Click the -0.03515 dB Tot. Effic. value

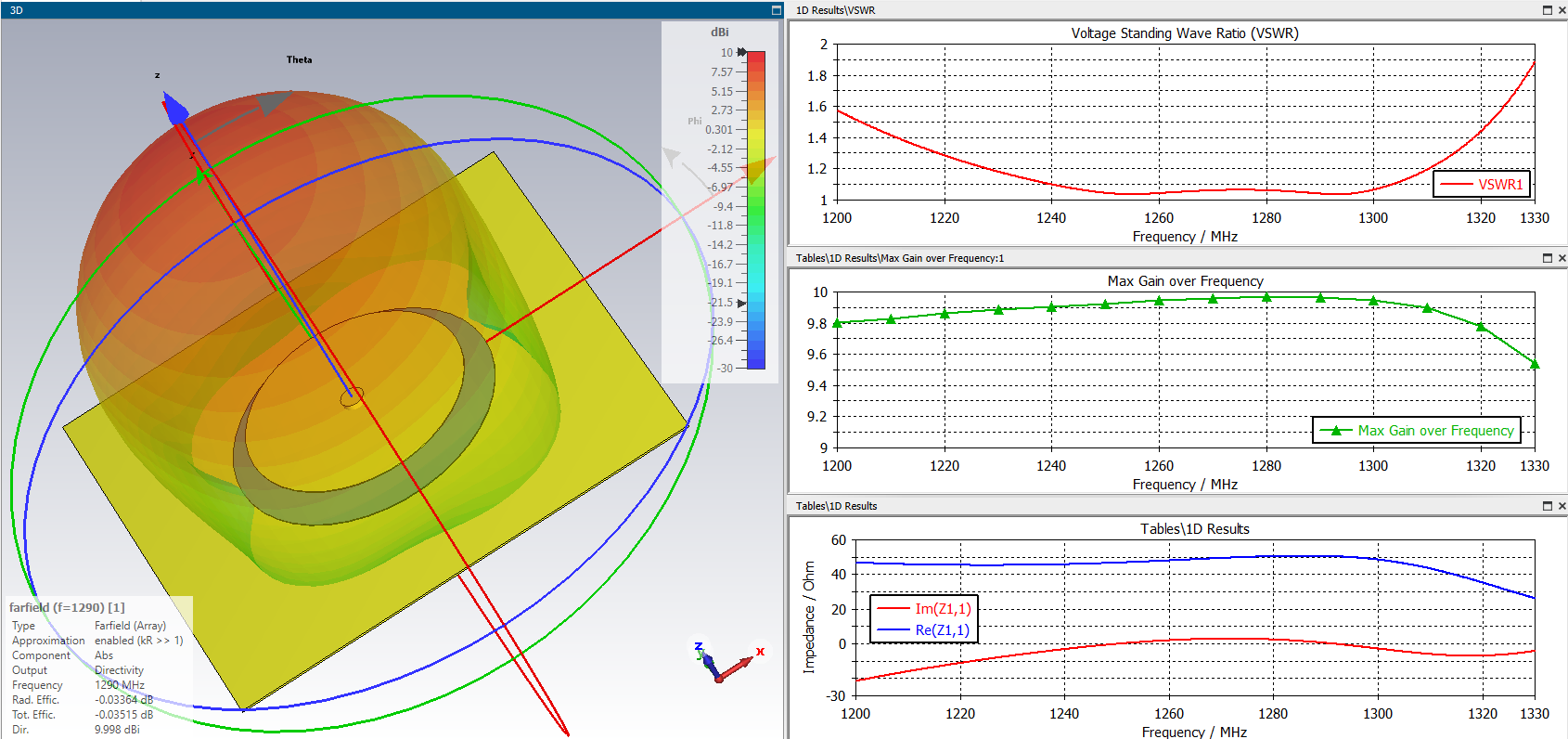coord(123,715)
